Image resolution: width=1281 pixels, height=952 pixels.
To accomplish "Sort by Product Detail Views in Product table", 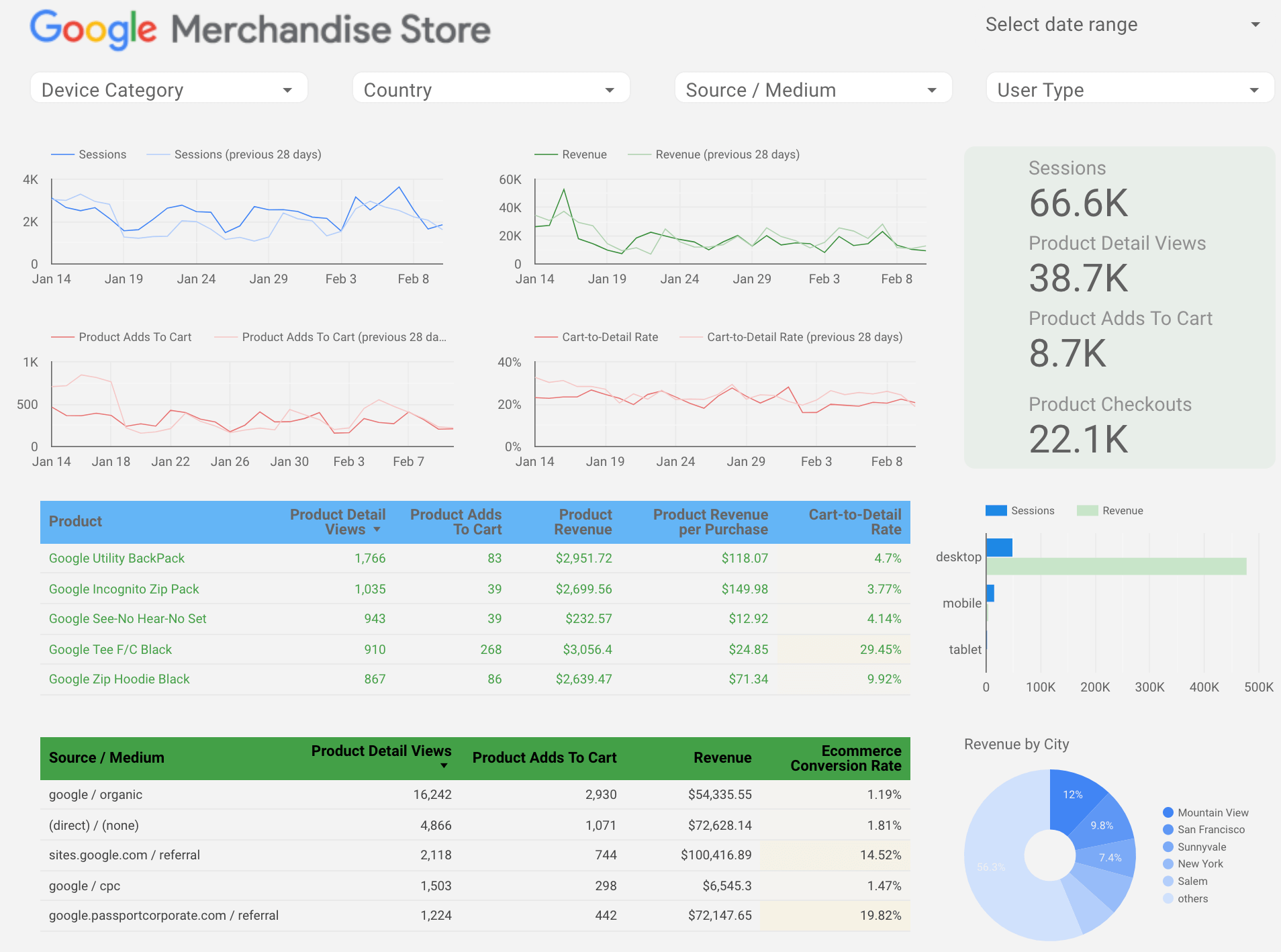I will (x=338, y=522).
